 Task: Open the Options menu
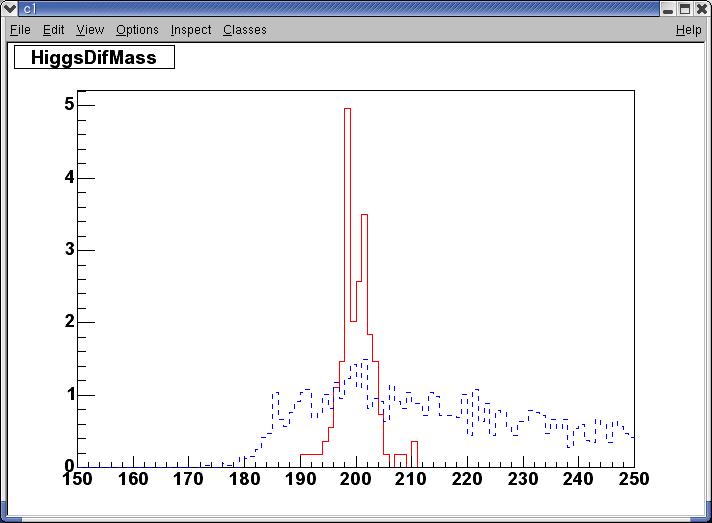[137, 30]
